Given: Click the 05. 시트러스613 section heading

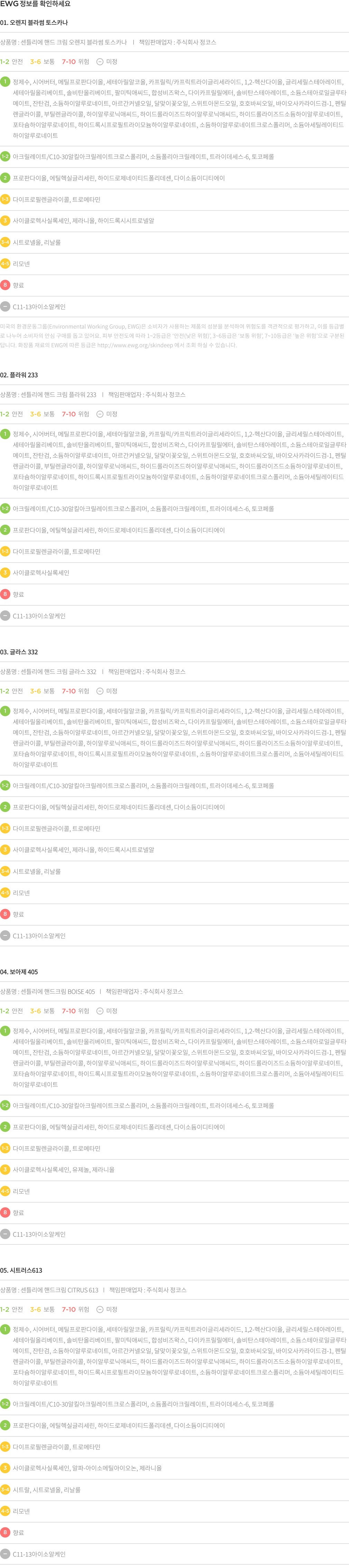Looking at the screenshot, I should pos(21,1270).
